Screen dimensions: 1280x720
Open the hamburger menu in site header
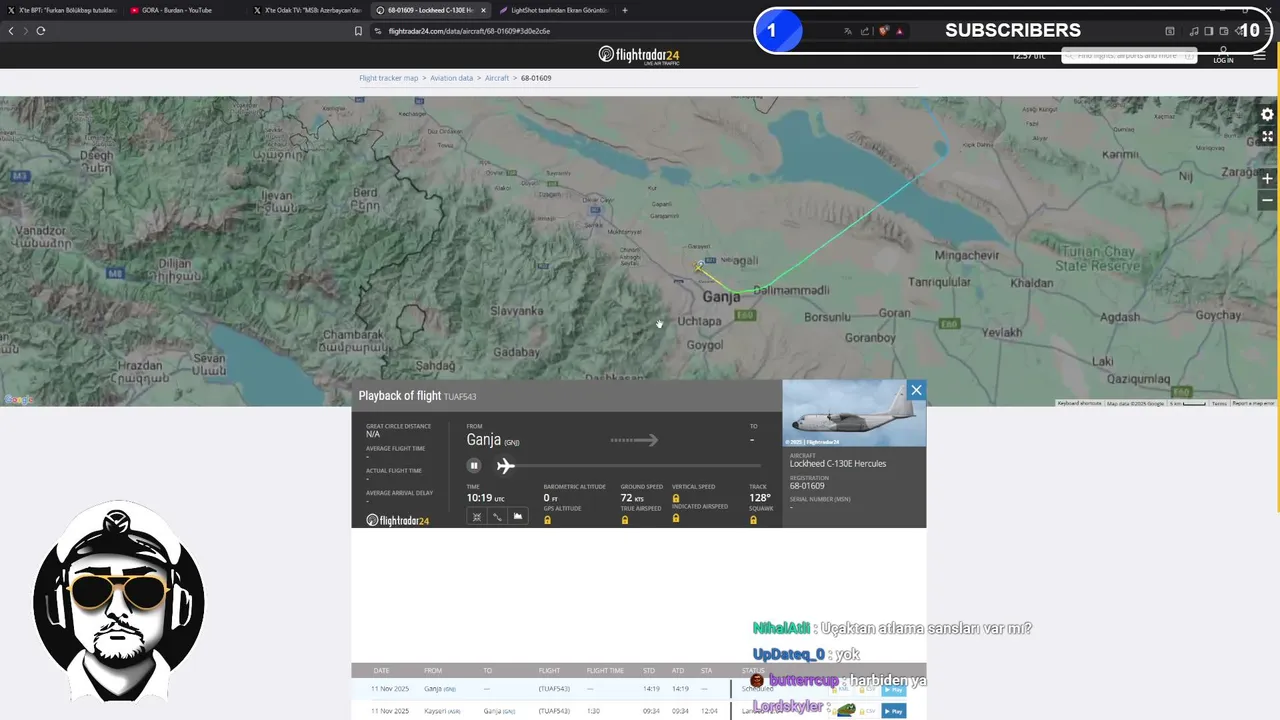pos(1259,56)
